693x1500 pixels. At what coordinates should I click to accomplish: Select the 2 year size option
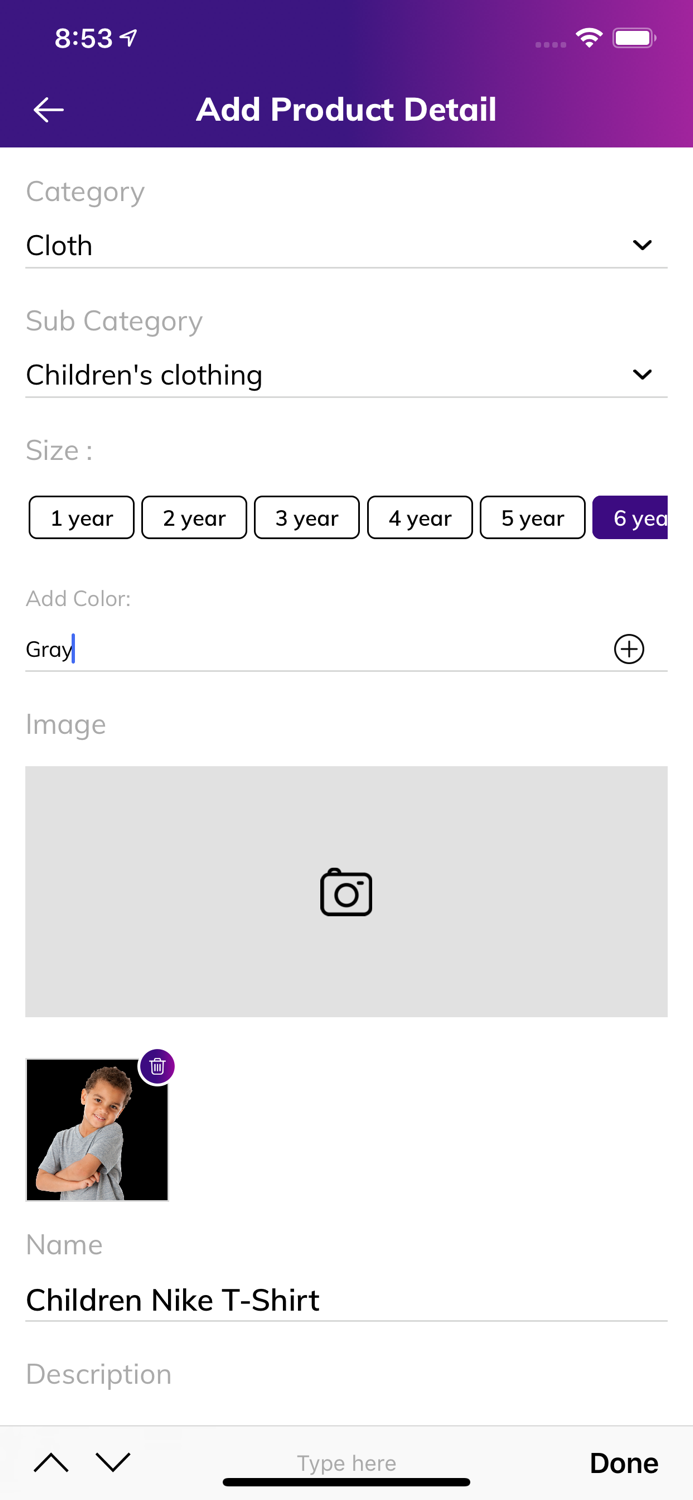194,518
